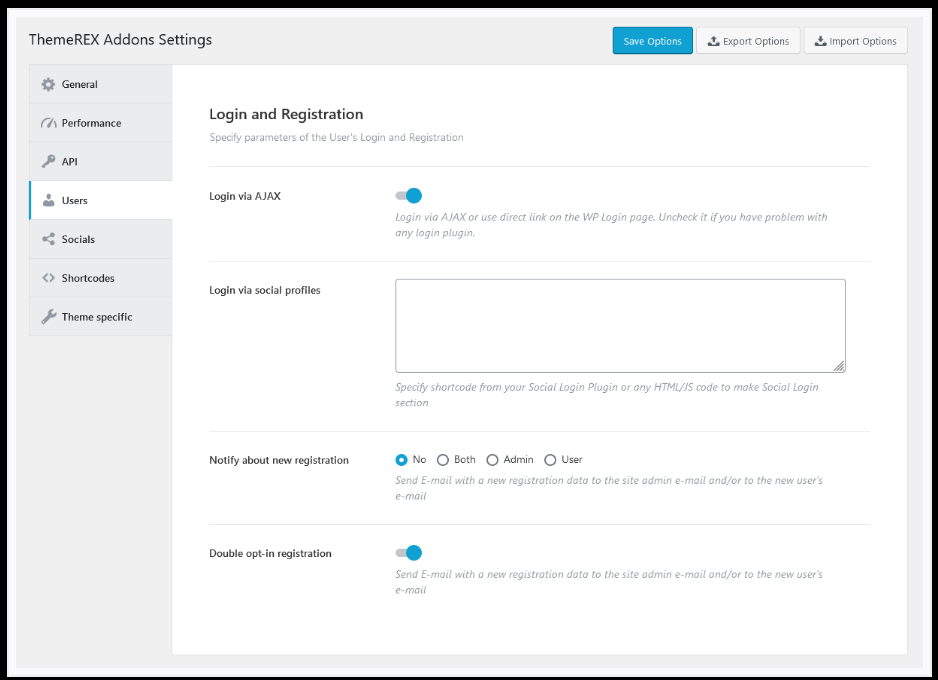The width and height of the screenshot is (938, 680).
Task: Open the Shortcodes tab
Action: coord(100,278)
